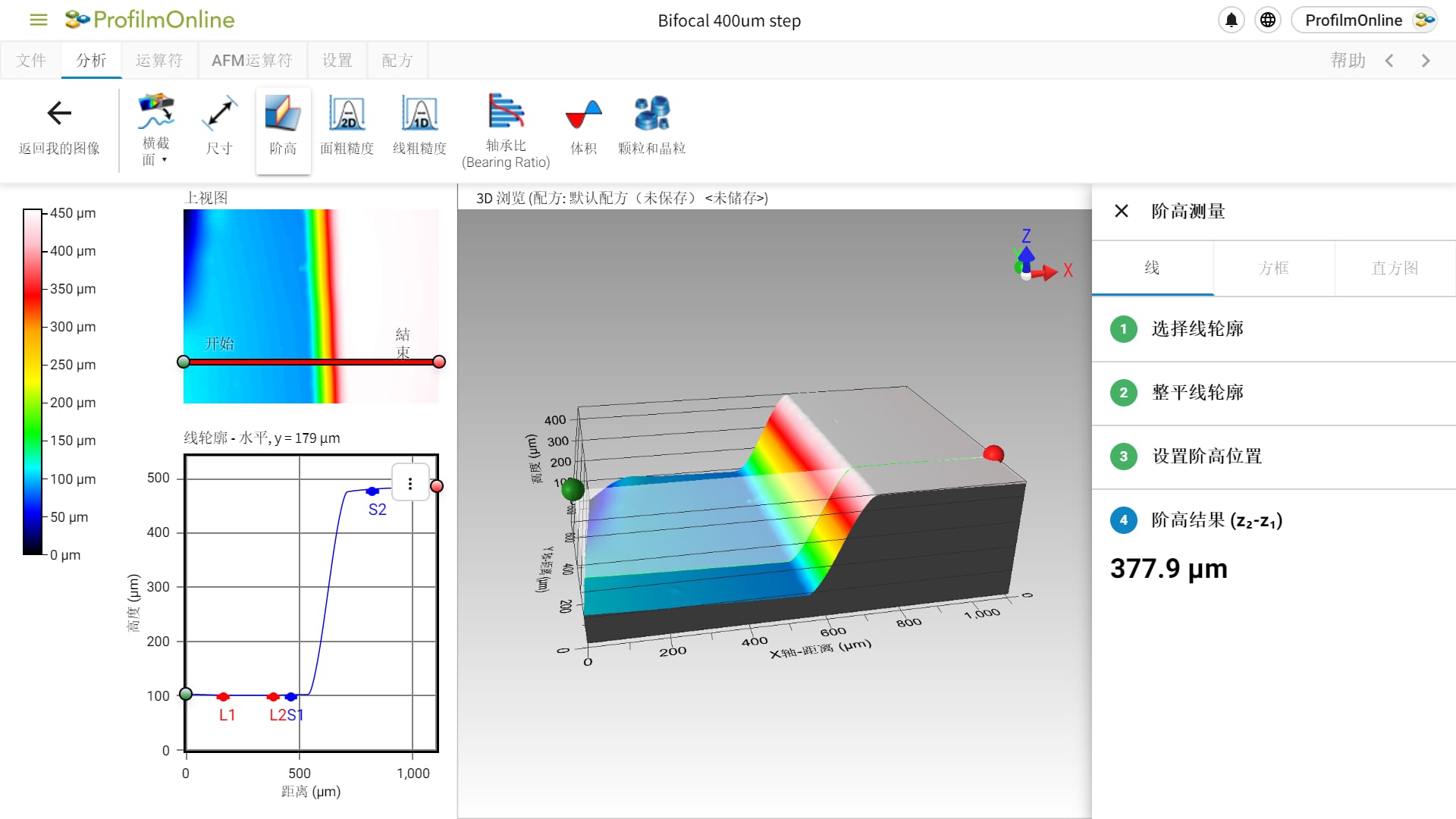Screen dimensions: 1456x819
Task: Select the L1 marker on profile chart
Action: tap(223, 696)
